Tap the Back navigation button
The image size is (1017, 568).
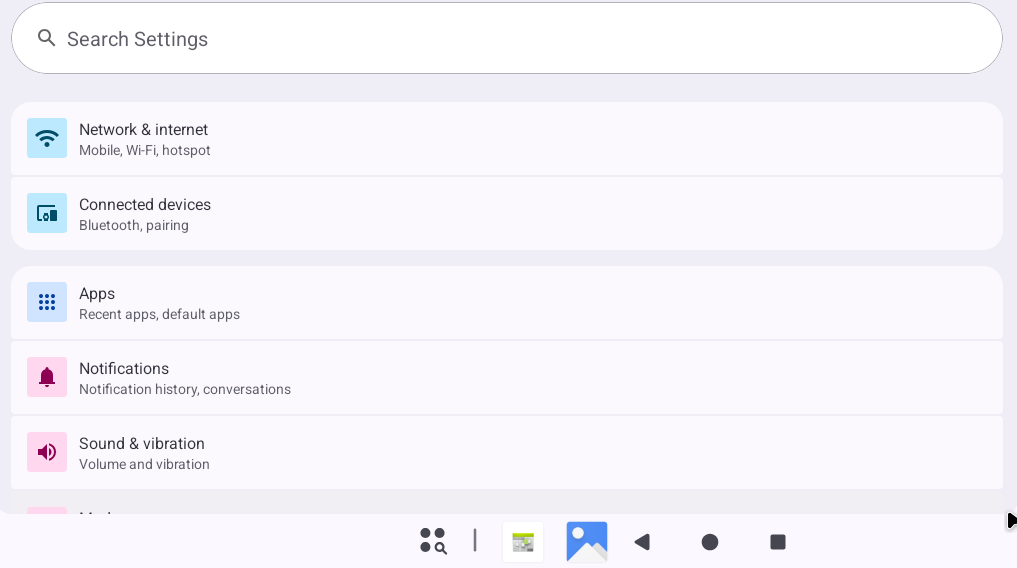tap(642, 542)
